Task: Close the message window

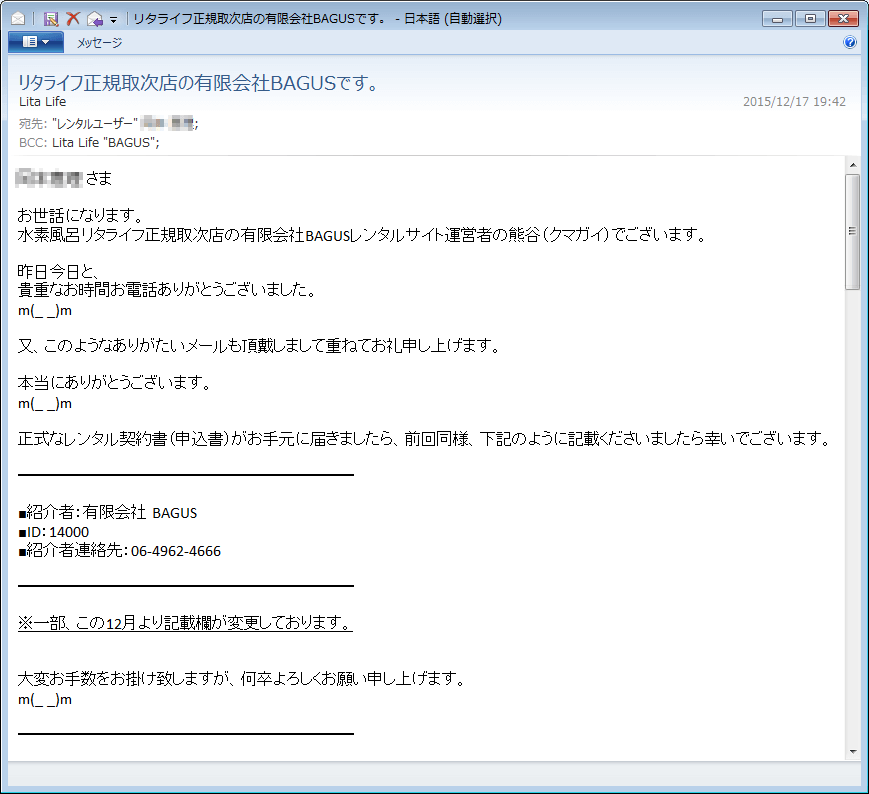Action: tap(844, 19)
